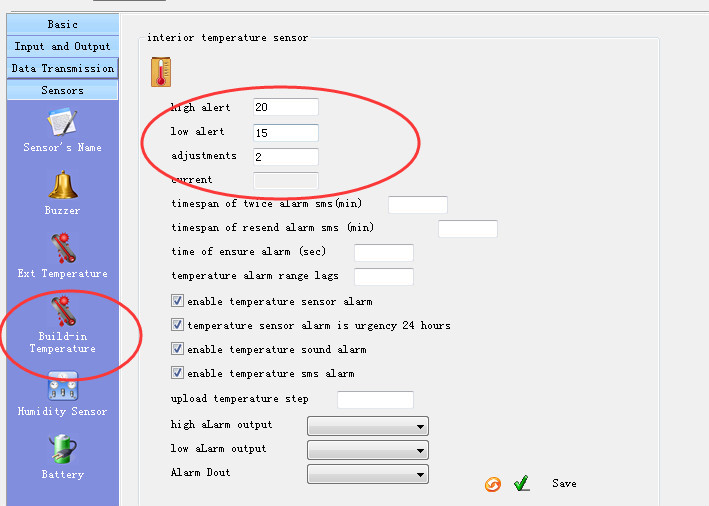
Task: Click the high alert value field
Action: (x=285, y=107)
